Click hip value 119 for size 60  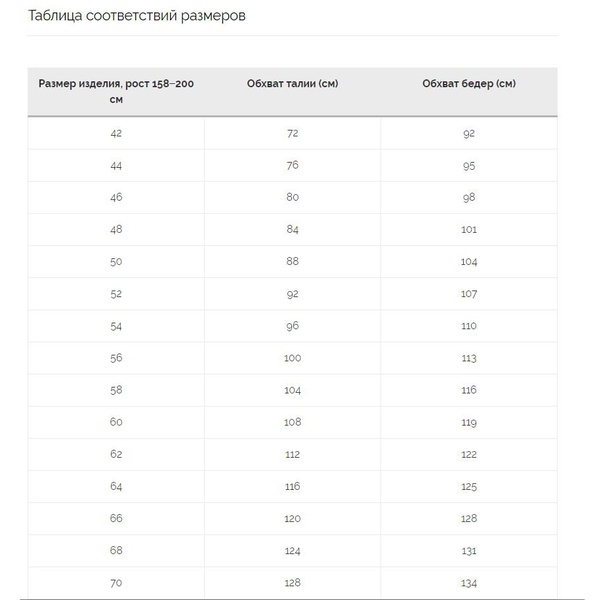coord(469,422)
